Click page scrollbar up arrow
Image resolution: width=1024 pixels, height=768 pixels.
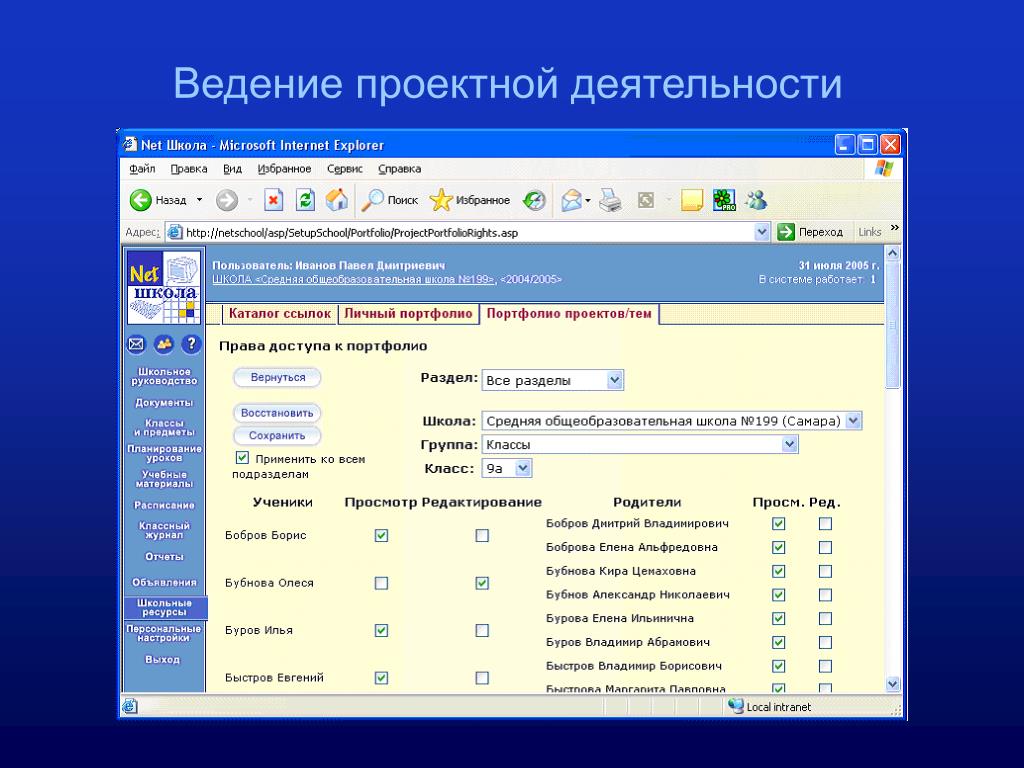click(893, 253)
